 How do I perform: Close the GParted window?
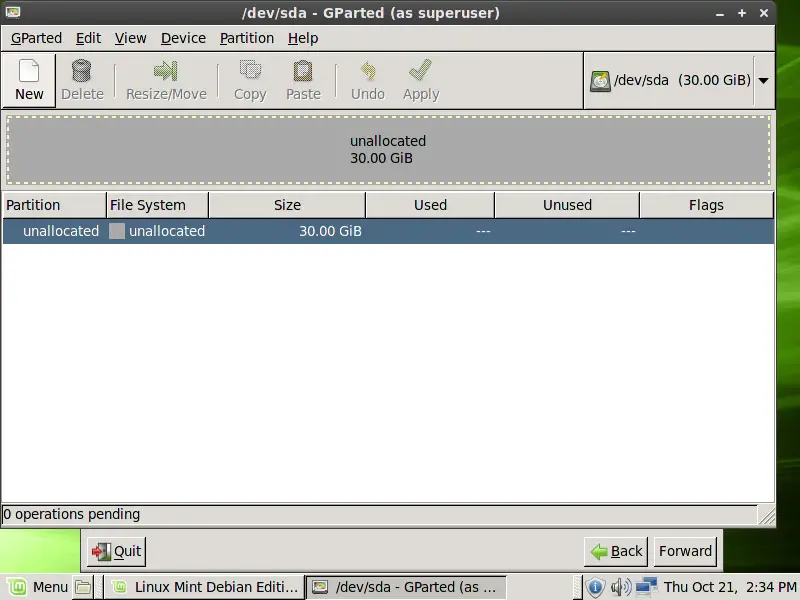tap(764, 13)
